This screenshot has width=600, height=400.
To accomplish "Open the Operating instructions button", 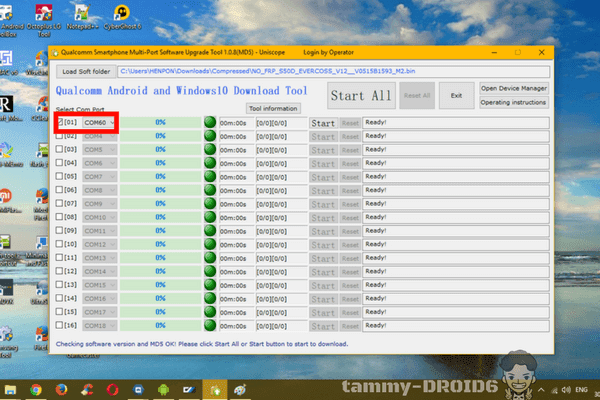I will point(514,103).
